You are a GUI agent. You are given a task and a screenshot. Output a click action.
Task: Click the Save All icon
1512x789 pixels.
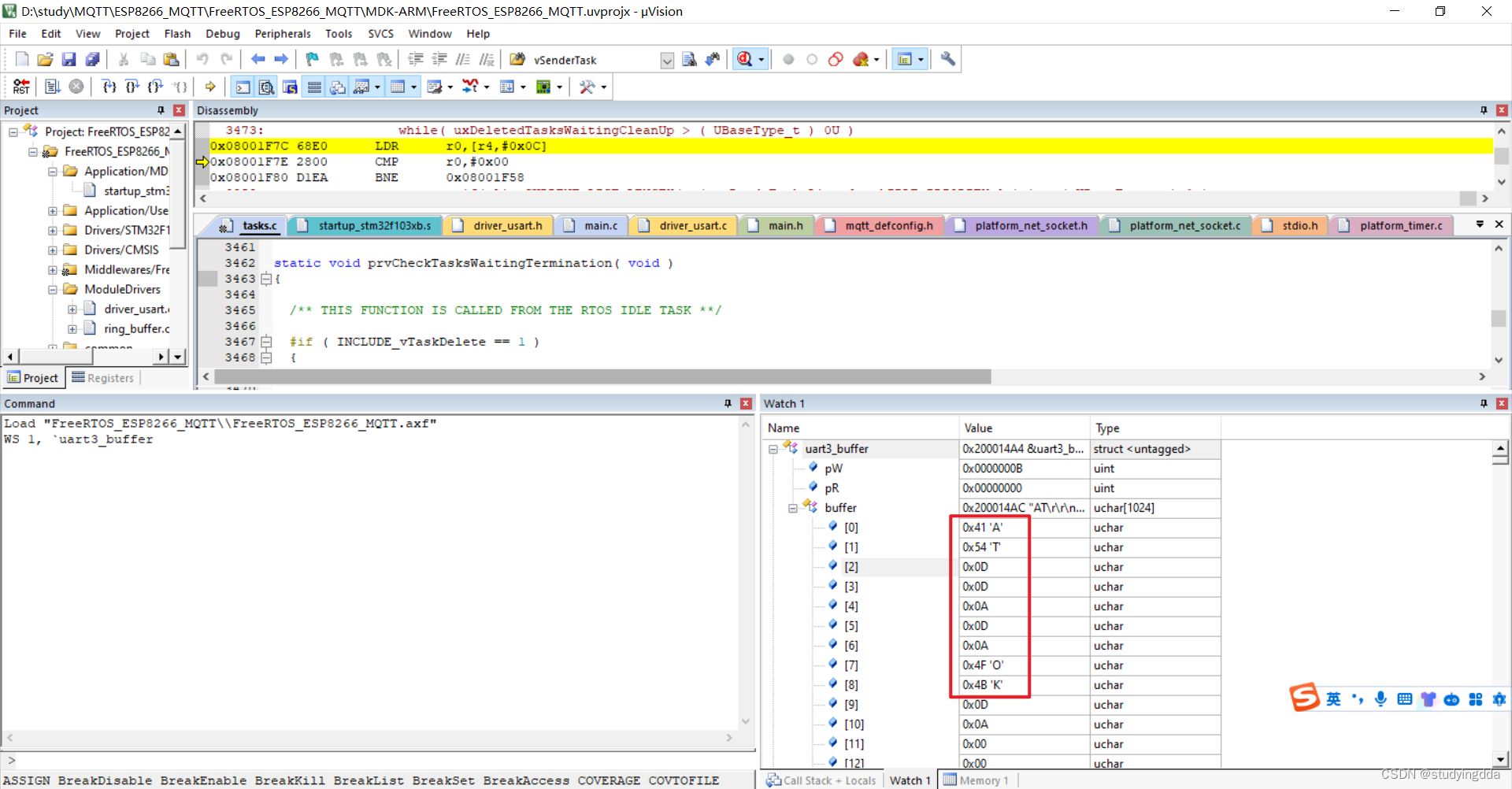[92, 59]
